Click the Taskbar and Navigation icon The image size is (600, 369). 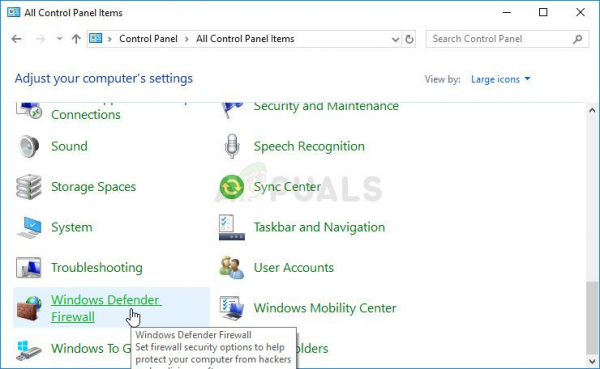[x=232, y=227]
